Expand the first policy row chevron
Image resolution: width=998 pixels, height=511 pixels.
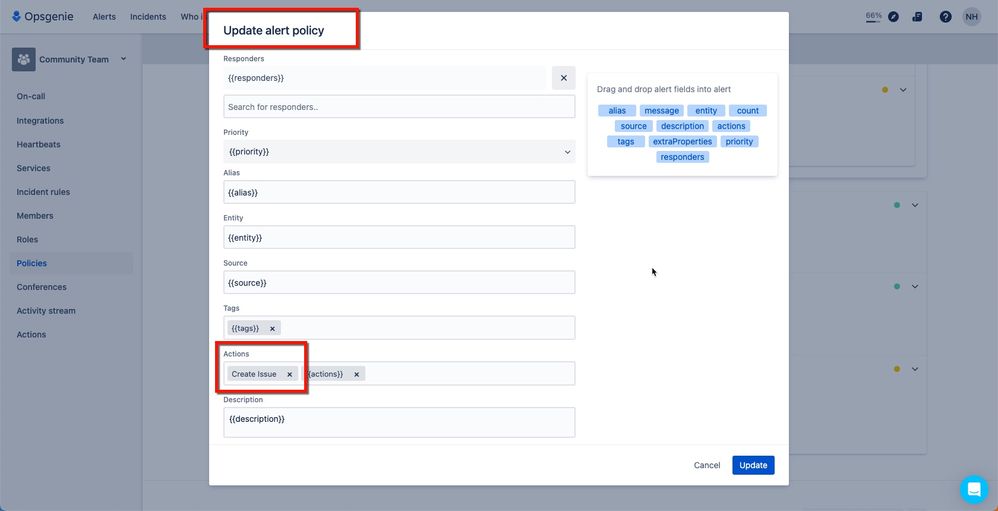(x=903, y=90)
